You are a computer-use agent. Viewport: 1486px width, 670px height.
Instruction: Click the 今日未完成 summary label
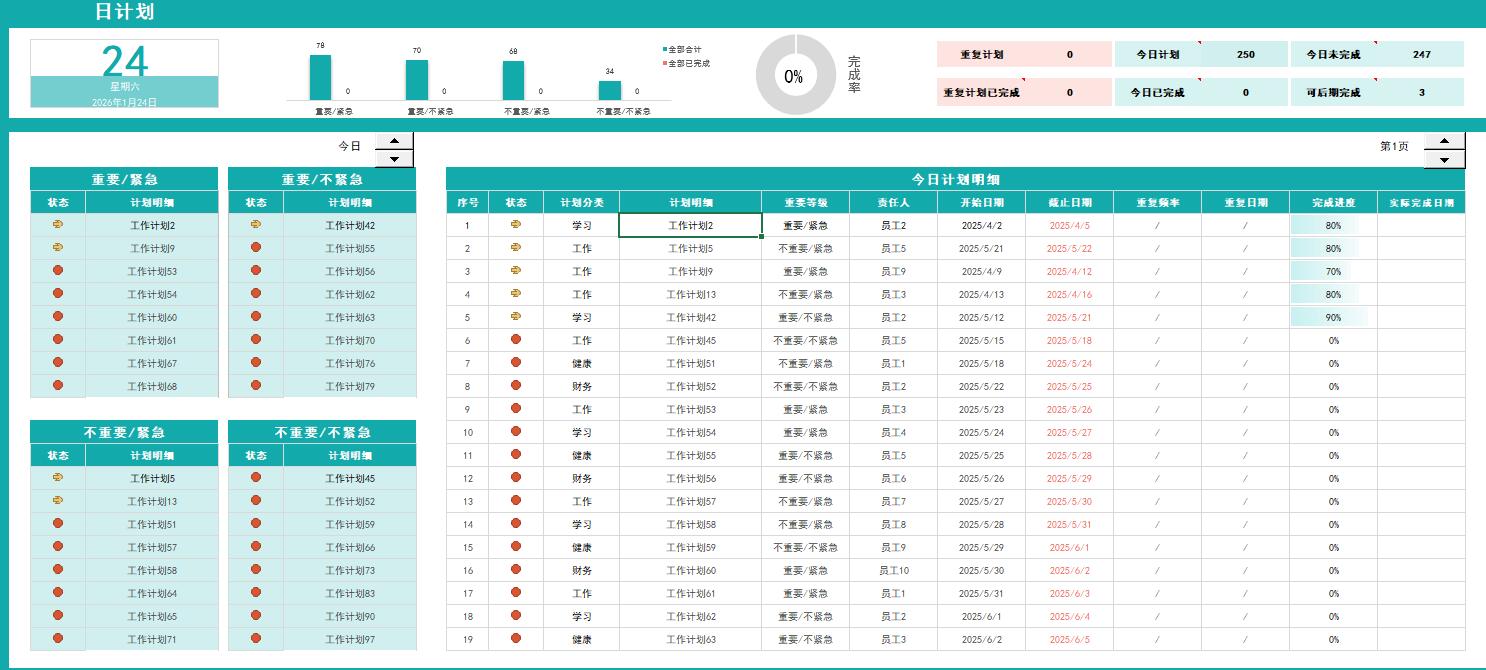(x=1333, y=55)
